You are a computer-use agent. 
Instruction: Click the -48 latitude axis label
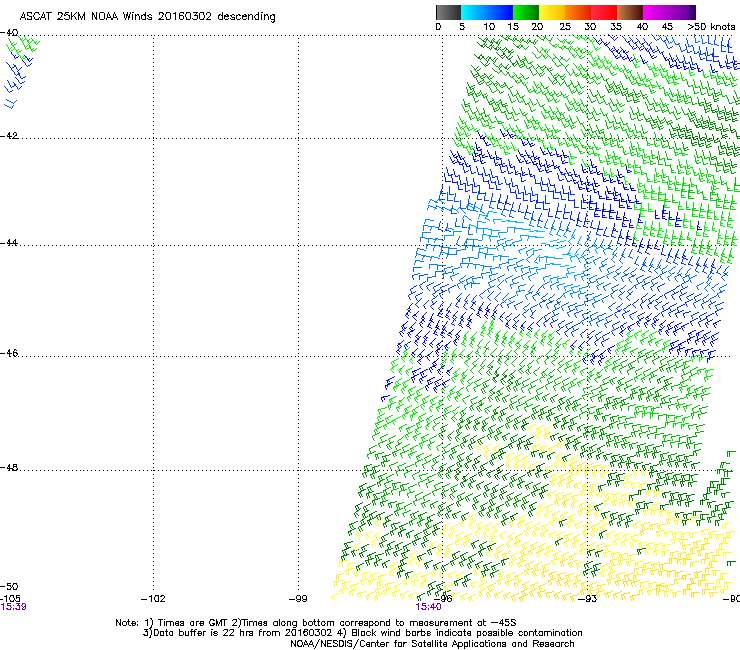click(x=9, y=468)
